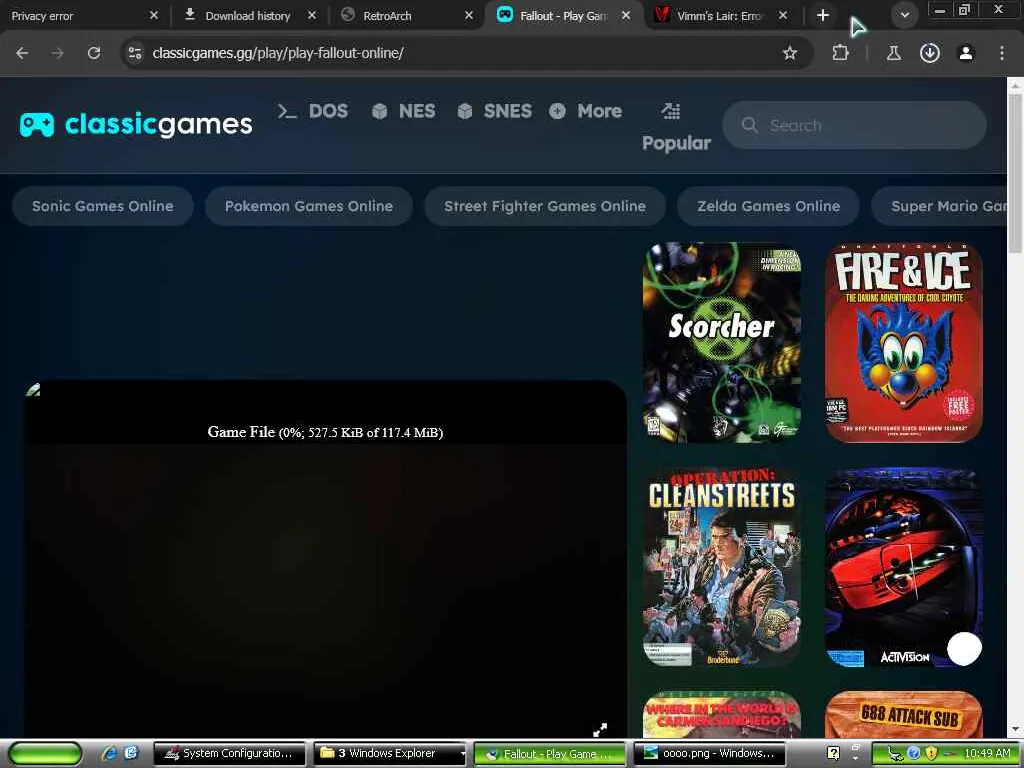Open Chrome Labs flask icon
Screen dimensions: 1024x768
(x=893, y=53)
